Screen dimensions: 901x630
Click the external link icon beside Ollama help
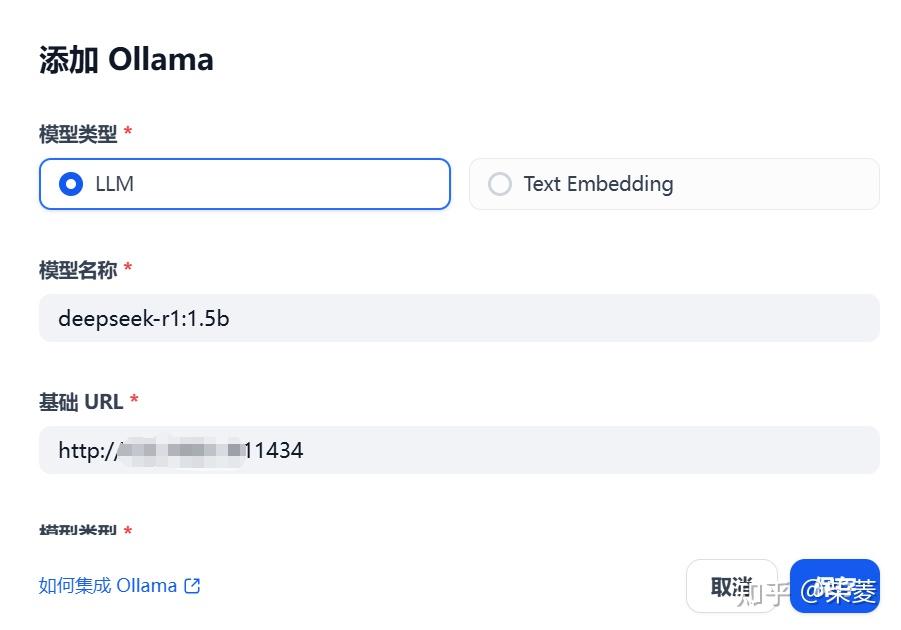pos(192,586)
